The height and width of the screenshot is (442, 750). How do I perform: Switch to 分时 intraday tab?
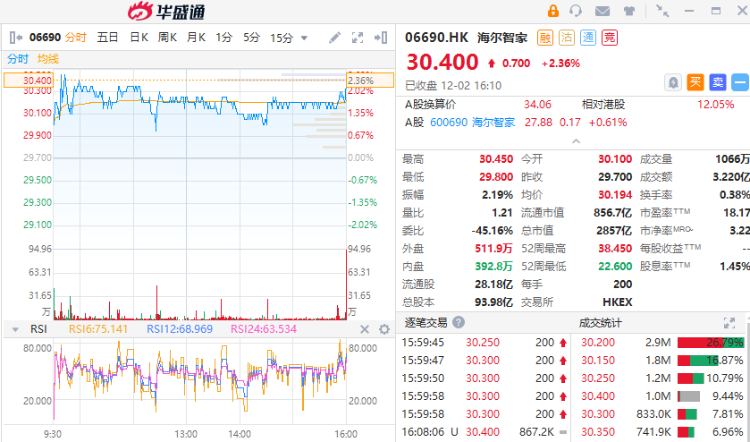click(76, 37)
